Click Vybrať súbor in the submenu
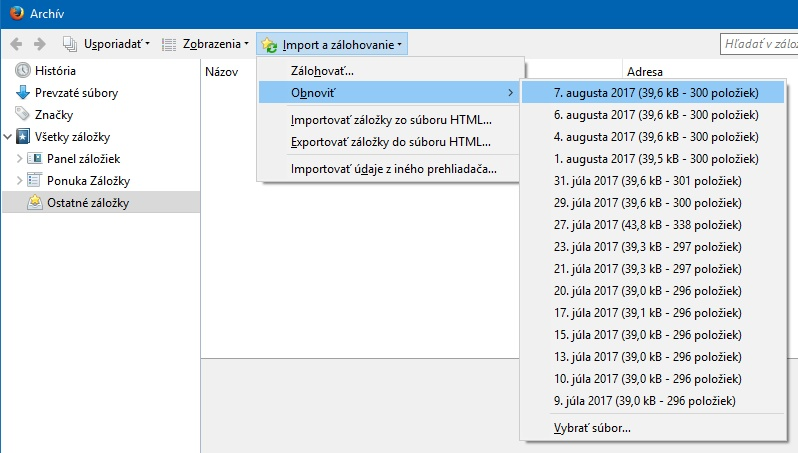This screenshot has width=798, height=453. click(592, 428)
